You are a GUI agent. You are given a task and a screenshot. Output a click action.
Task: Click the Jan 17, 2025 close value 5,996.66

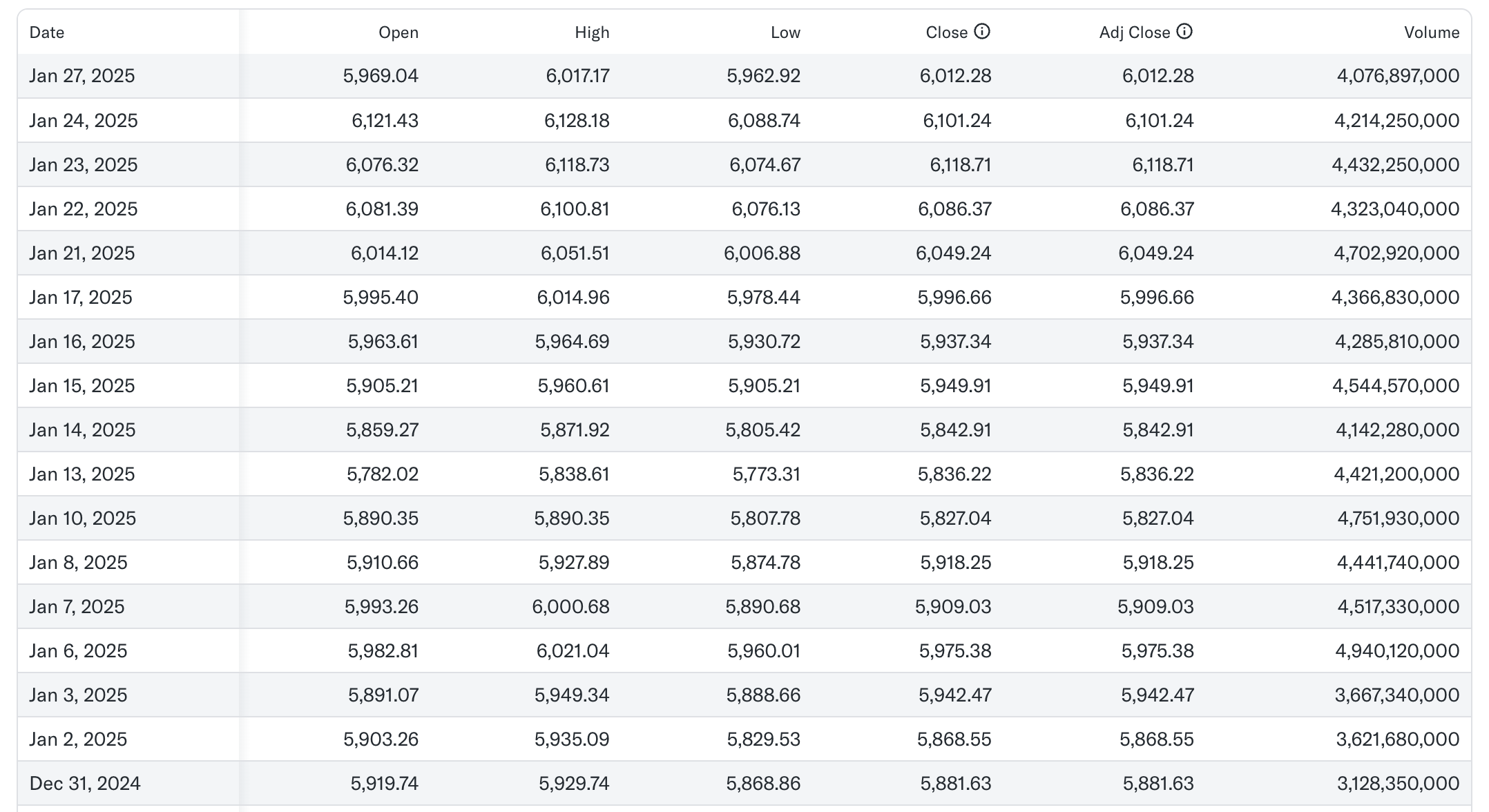click(954, 298)
